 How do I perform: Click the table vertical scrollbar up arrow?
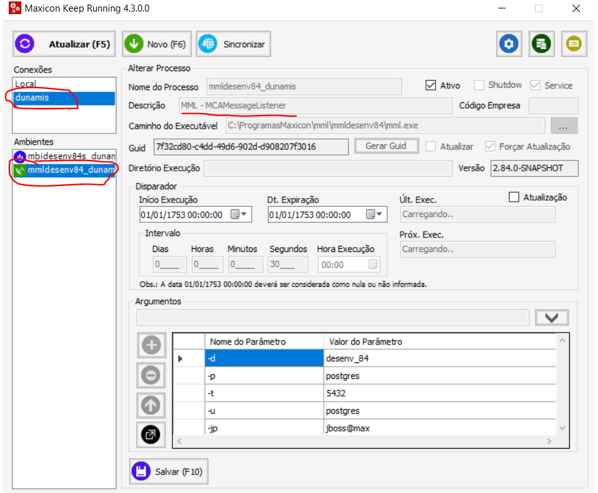562,340
